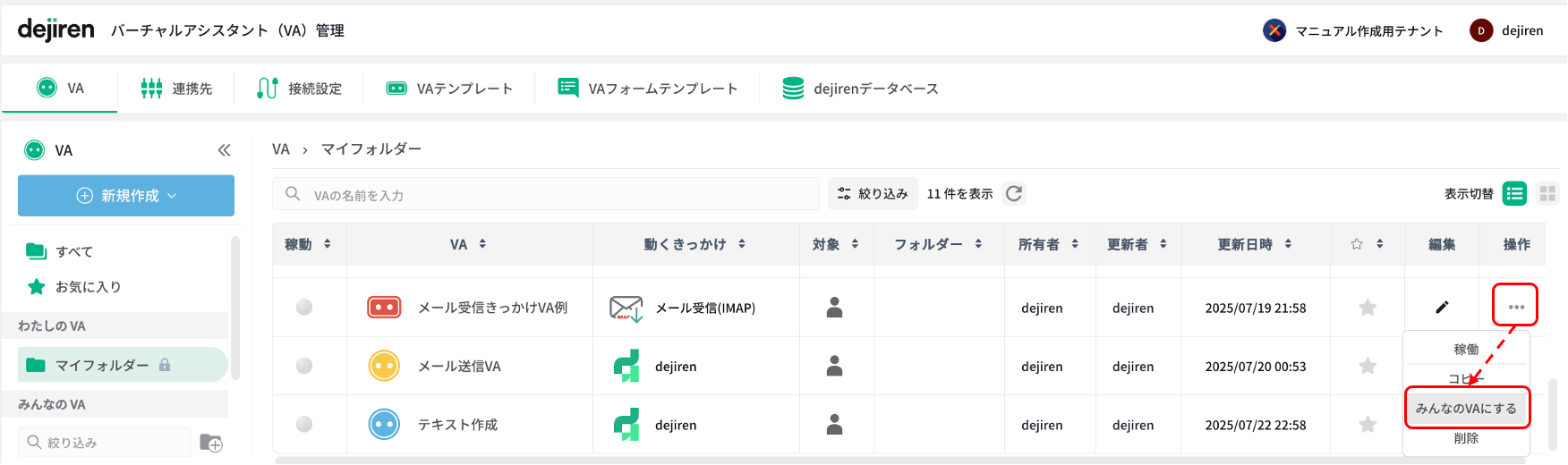Image resolution: width=1568 pixels, height=465 pixels.
Task: Toggle active status of テキスト作成
Action: tap(304, 425)
